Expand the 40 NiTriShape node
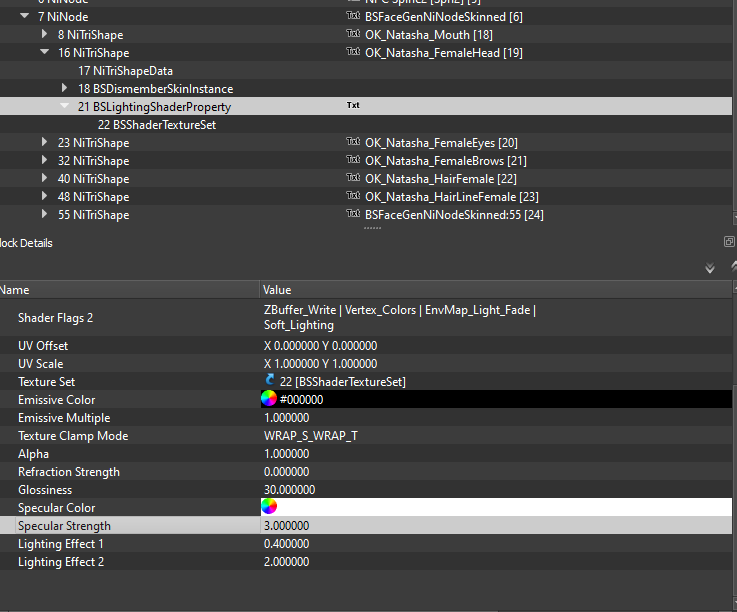This screenshot has height=612, width=737. 44,178
